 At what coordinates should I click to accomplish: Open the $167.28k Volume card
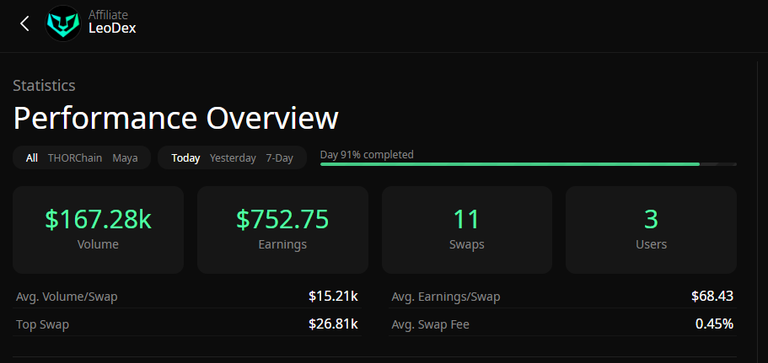[x=98, y=230]
